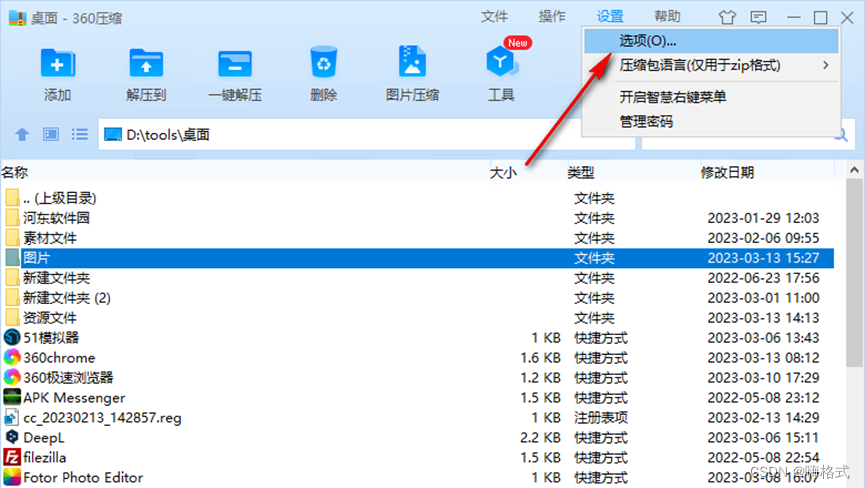Click the 51模拟器 shortcut icon

(x=12, y=337)
